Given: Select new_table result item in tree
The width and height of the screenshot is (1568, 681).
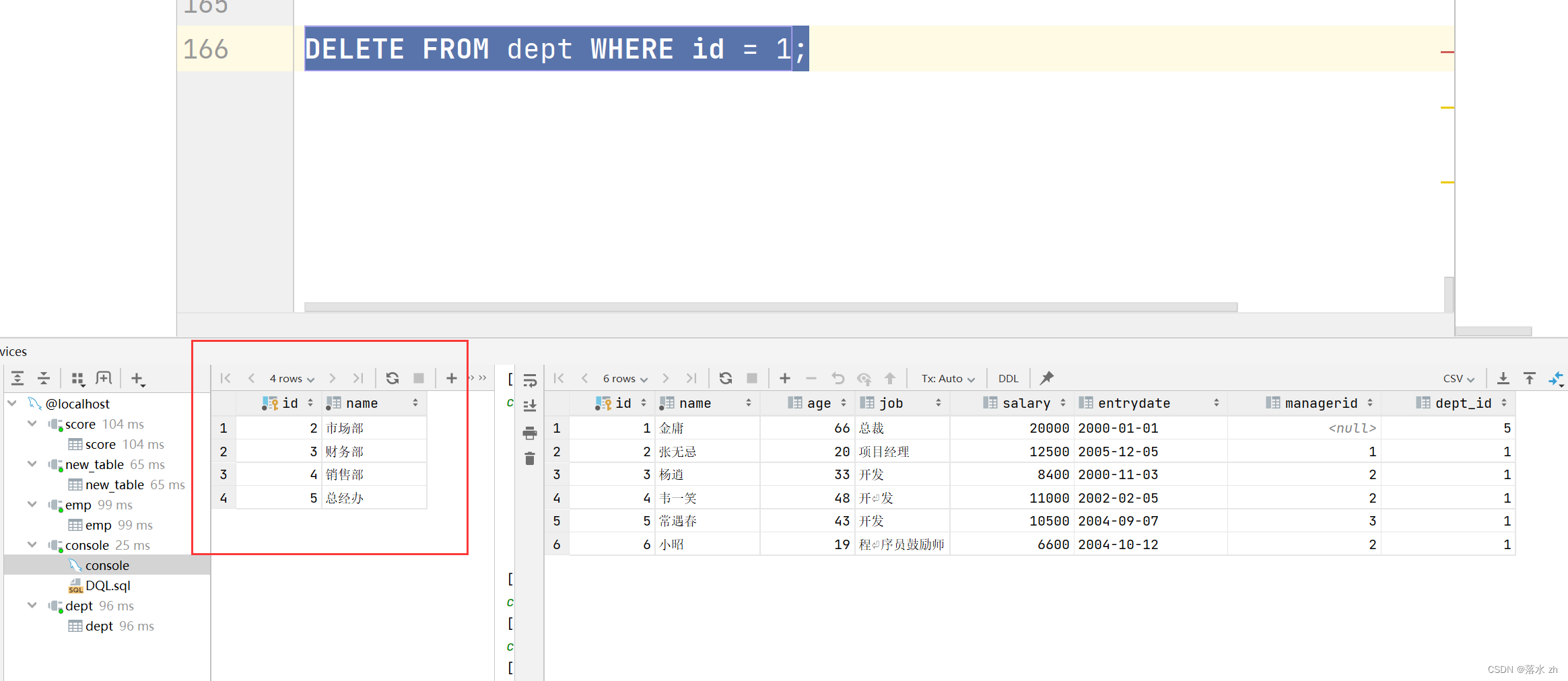Looking at the screenshot, I should [x=126, y=485].
